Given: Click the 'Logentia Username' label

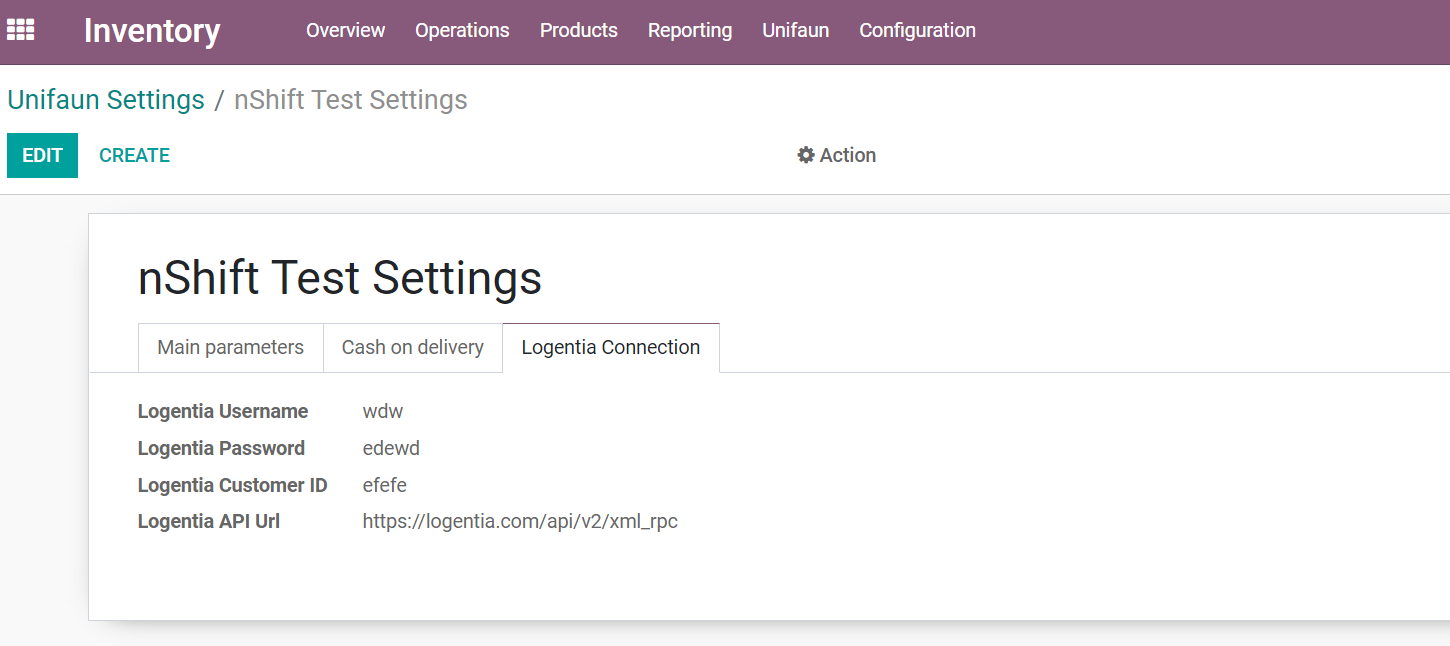Looking at the screenshot, I should pyautogui.click(x=223, y=411).
